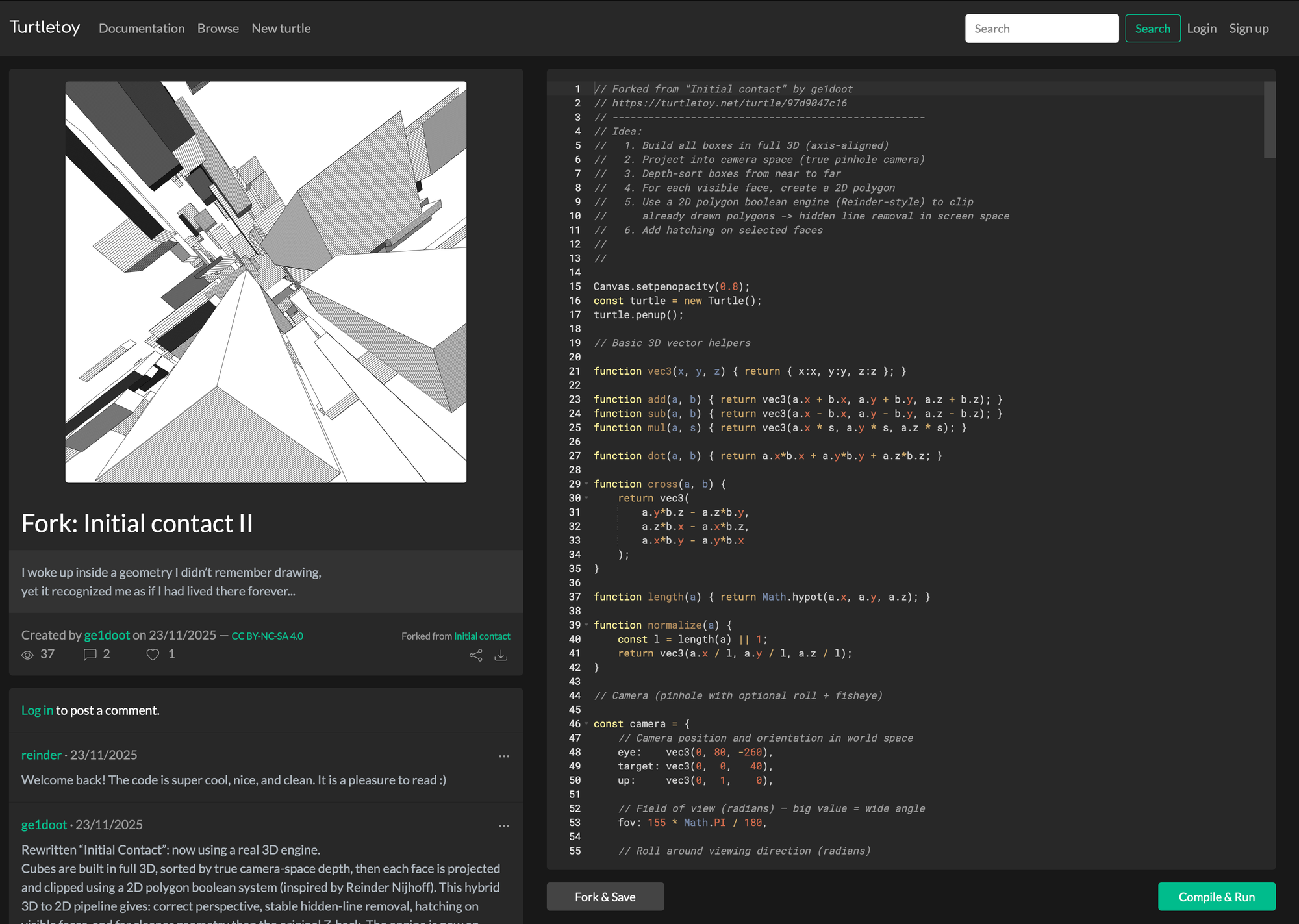This screenshot has width=1299, height=924.
Task: Open options menu on reinder's comment
Action: [x=503, y=756]
